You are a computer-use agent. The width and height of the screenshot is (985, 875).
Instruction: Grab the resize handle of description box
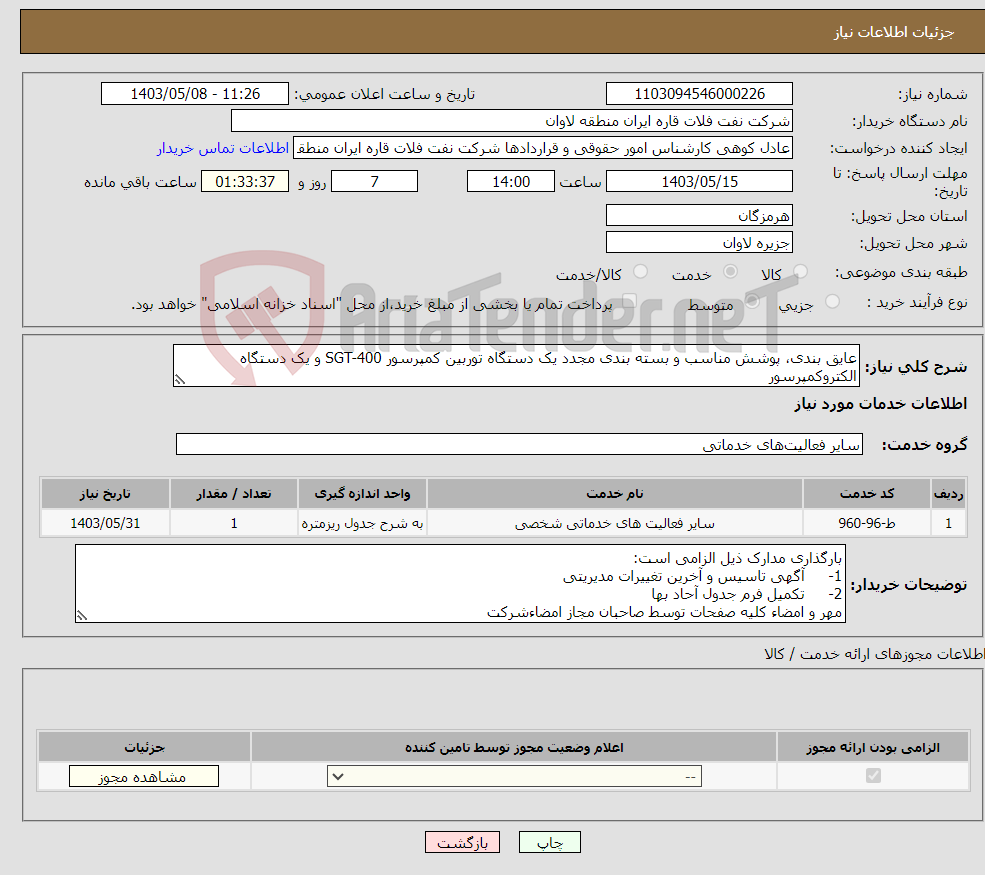click(x=180, y=380)
